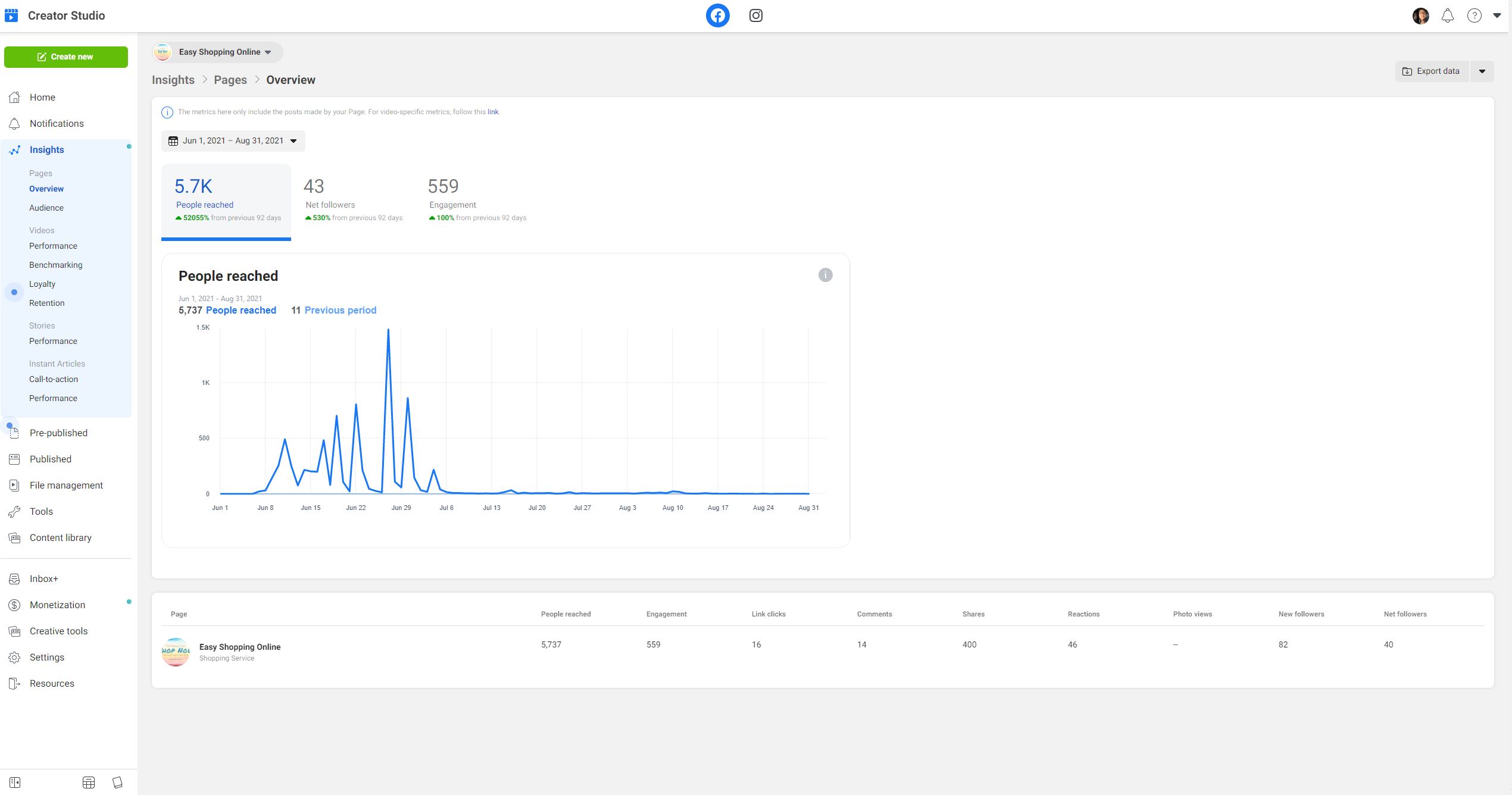Viewport: 1512px width, 795px height.
Task: Open Notifications in the sidebar
Action: 57,124
